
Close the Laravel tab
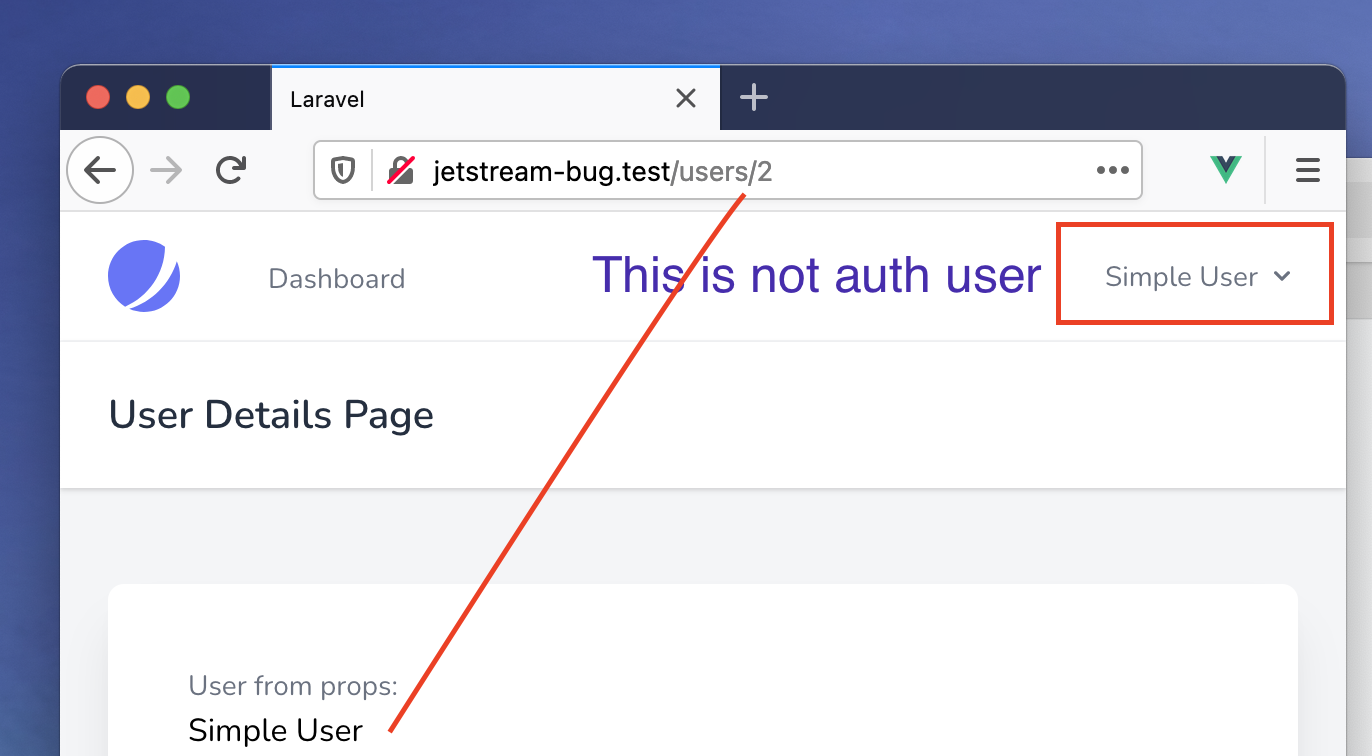point(685,98)
